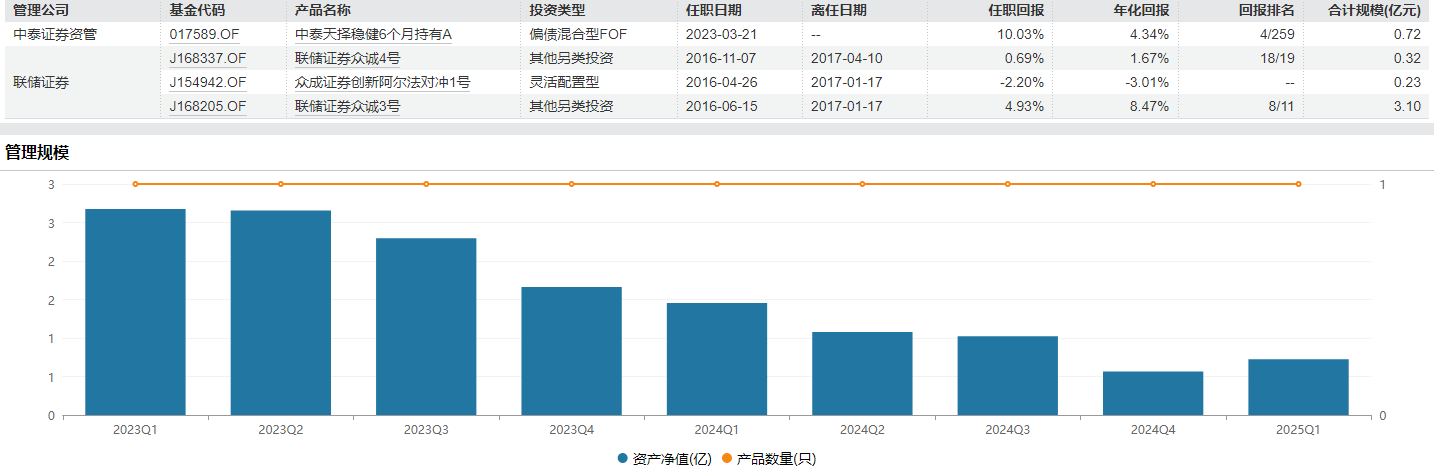Select the 2025Q1 asset bar
This screenshot has width=1434, height=470.
click(x=1298, y=387)
